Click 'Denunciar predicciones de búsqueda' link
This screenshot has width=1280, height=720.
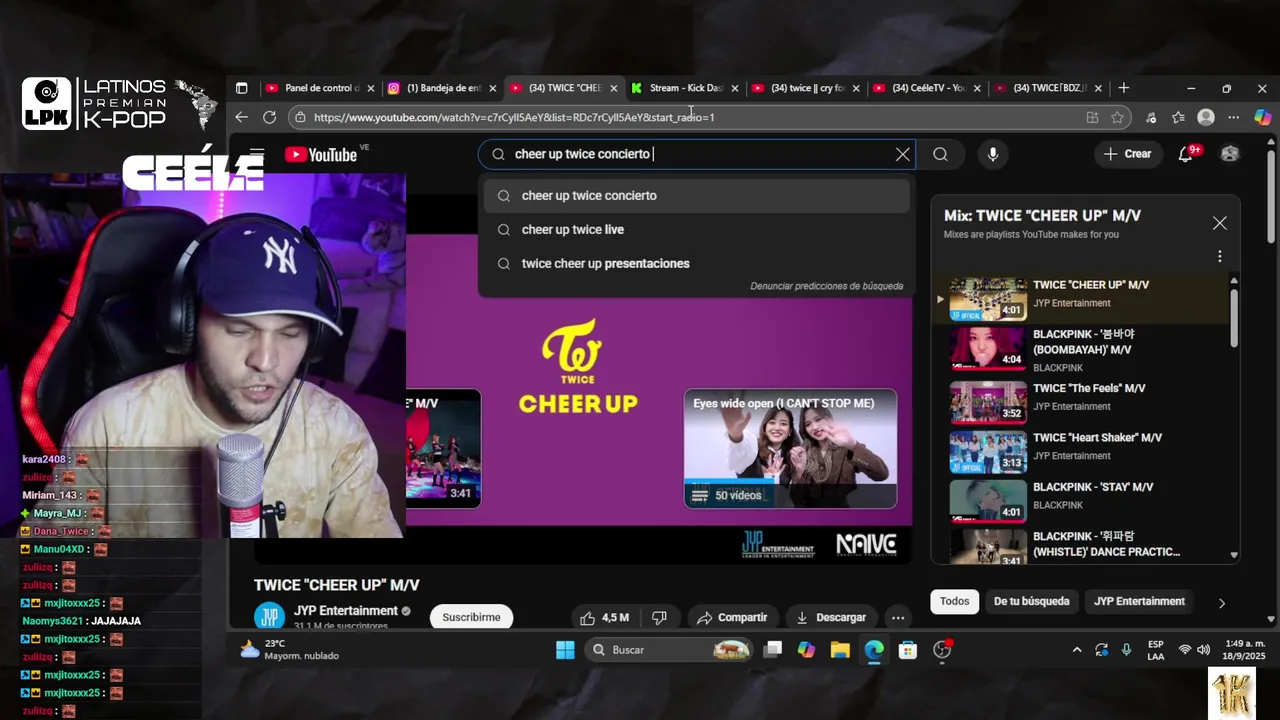(826, 286)
